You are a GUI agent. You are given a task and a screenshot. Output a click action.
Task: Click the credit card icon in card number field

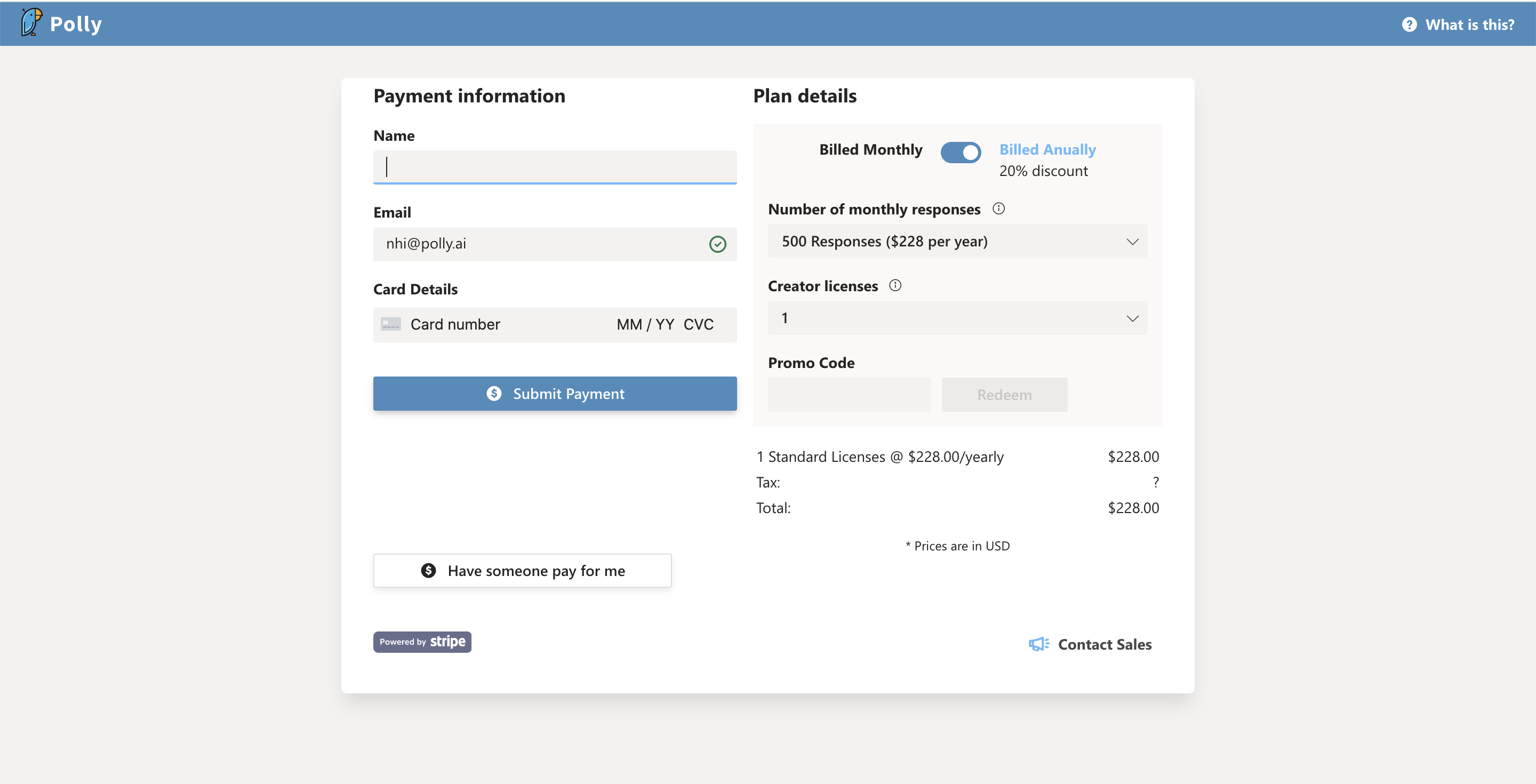(x=392, y=324)
